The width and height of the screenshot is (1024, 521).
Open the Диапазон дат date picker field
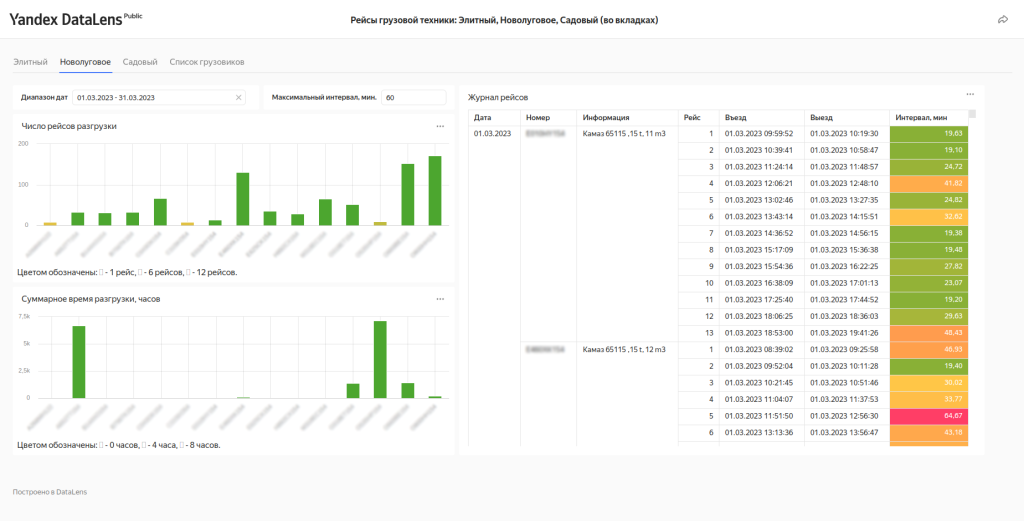coord(155,98)
